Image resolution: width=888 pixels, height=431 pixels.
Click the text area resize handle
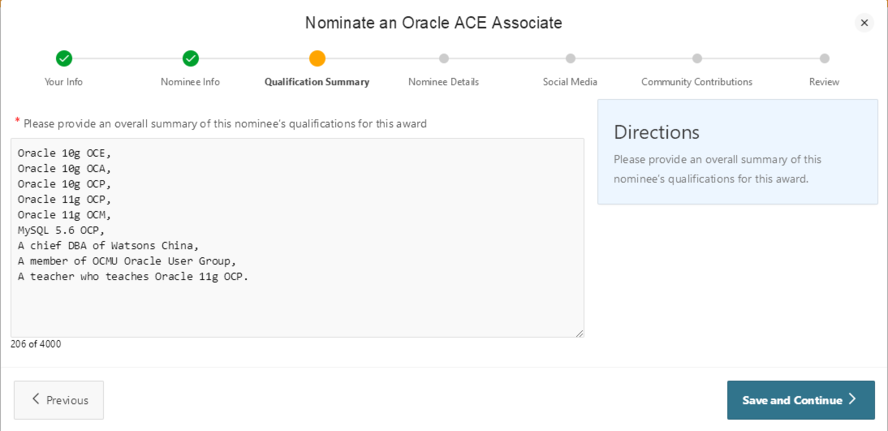click(579, 332)
